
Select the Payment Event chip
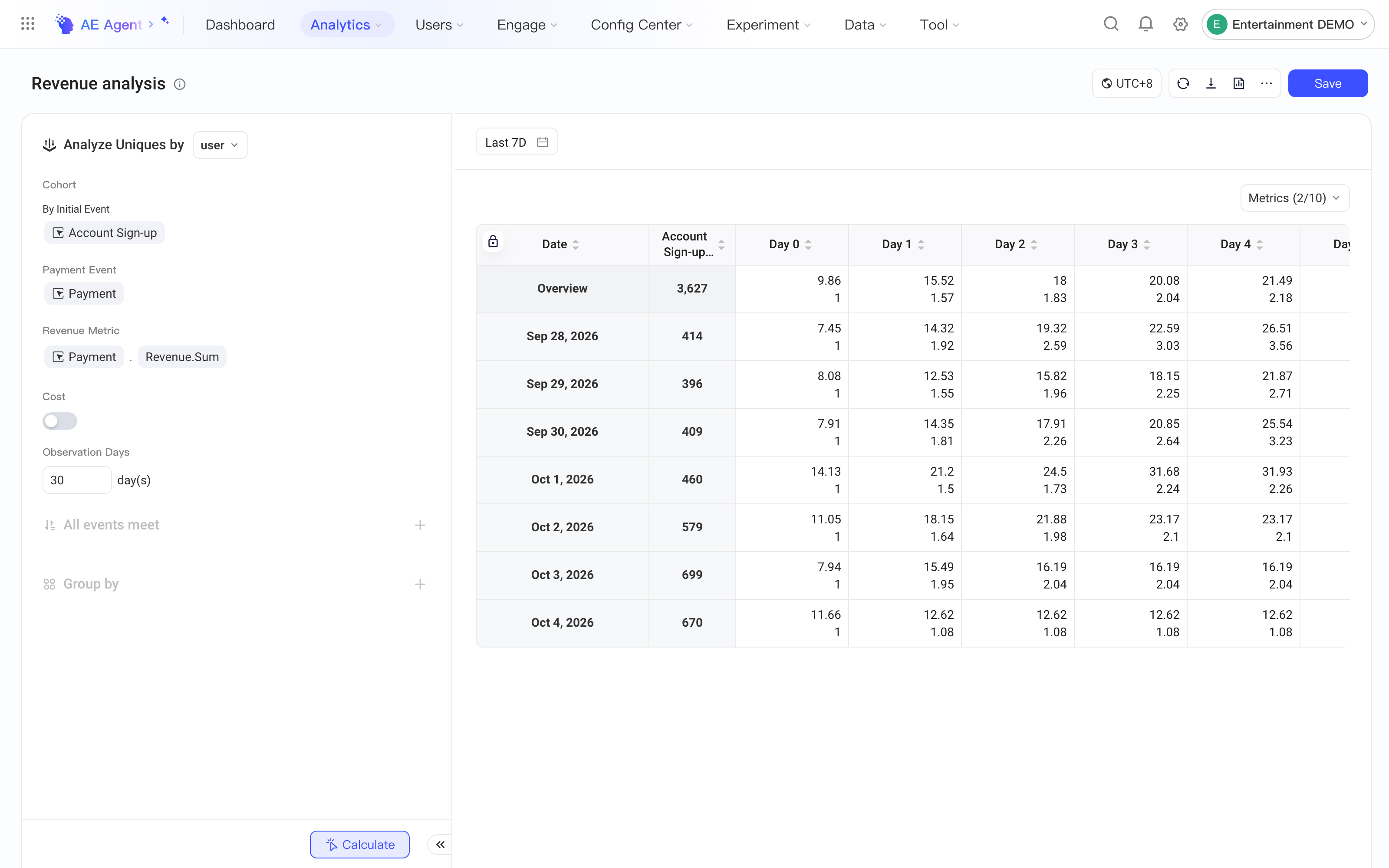click(x=84, y=293)
